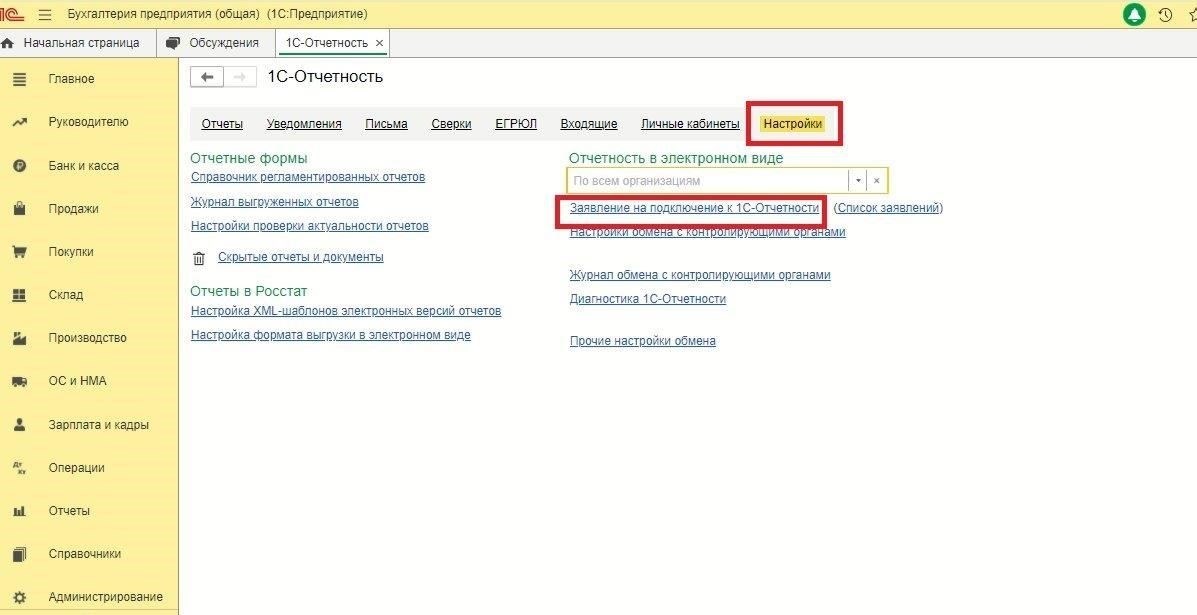This screenshot has width=1197, height=615.
Task: Go forward with the right arrow button
Action: tap(239, 77)
